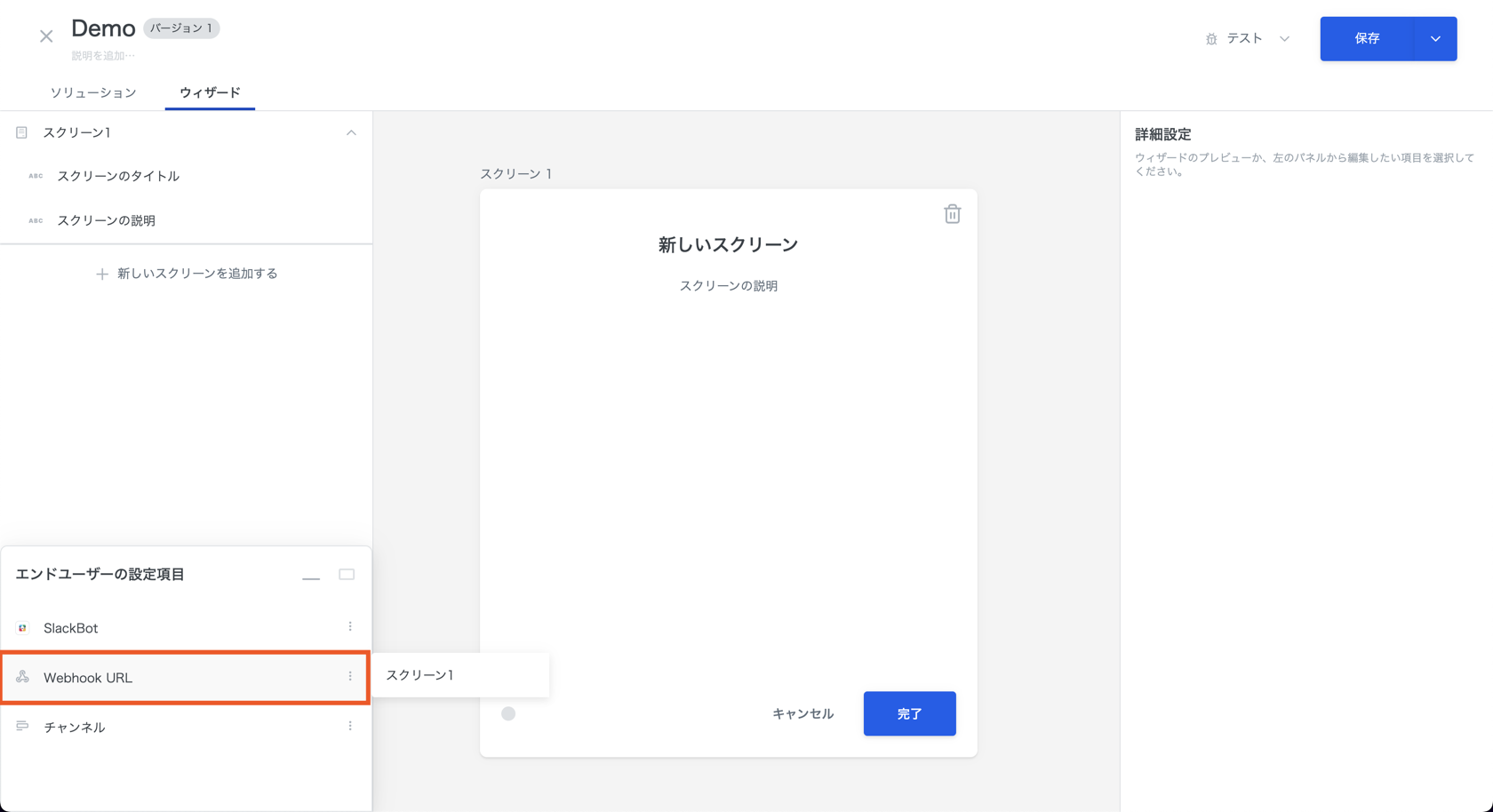Screen dimensions: 1493x812
Task: Open the SlackBot three-dot menu
Action: [x=350, y=627]
